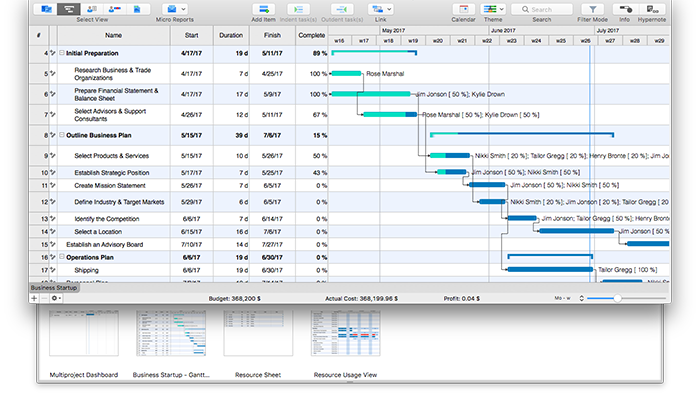
Task: Adjust the timeline zoom slider
Action: (x=617, y=298)
